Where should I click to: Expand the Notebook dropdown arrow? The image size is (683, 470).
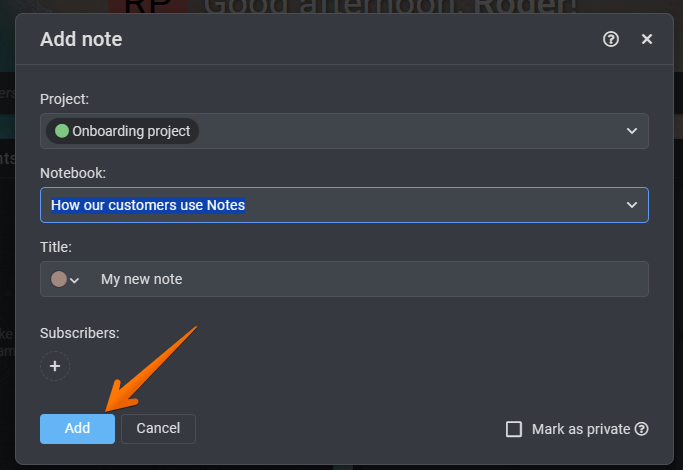tap(632, 205)
